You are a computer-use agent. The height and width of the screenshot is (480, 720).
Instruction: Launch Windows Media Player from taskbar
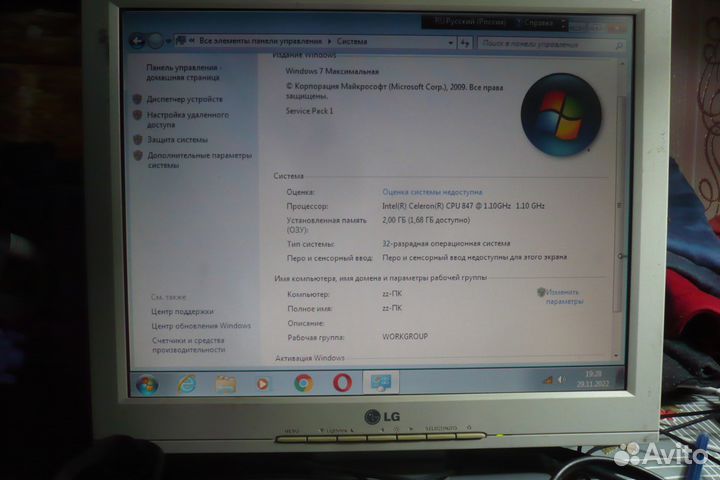pyautogui.click(x=263, y=383)
